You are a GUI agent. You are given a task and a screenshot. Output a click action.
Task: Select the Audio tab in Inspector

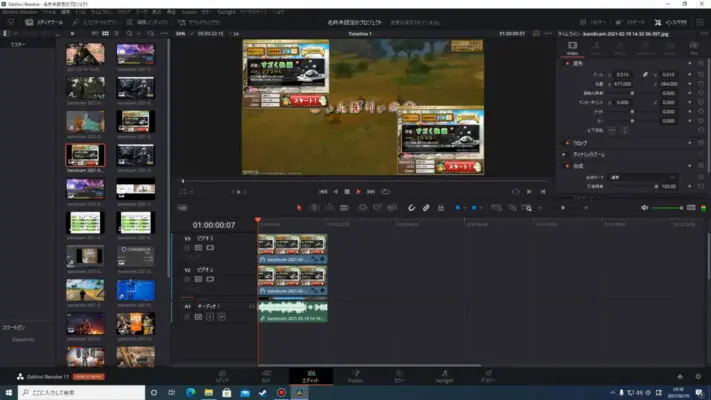click(596, 48)
